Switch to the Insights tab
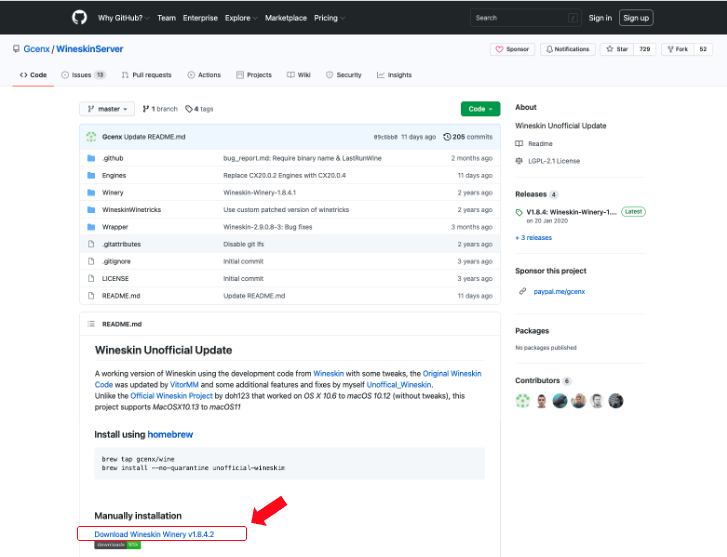The width and height of the screenshot is (727, 557). coord(394,75)
